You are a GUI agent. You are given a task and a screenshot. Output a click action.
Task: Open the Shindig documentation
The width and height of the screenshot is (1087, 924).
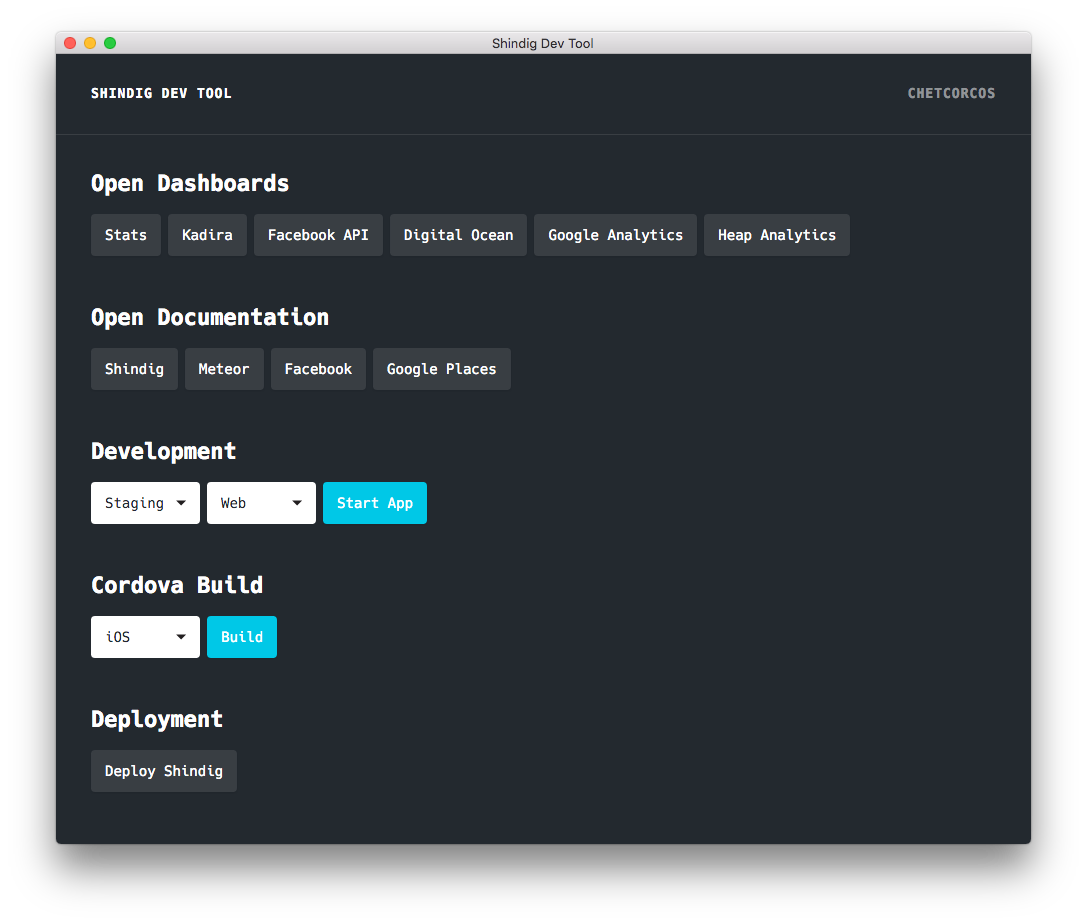coord(134,368)
